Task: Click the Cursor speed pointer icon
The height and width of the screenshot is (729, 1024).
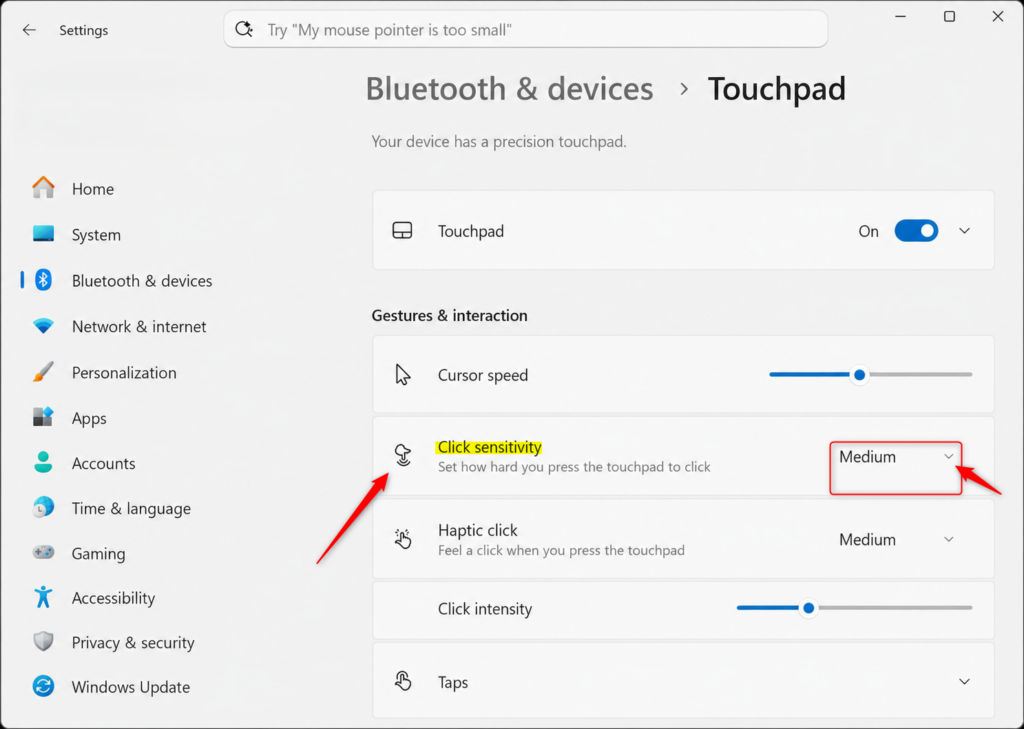Action: tap(403, 375)
